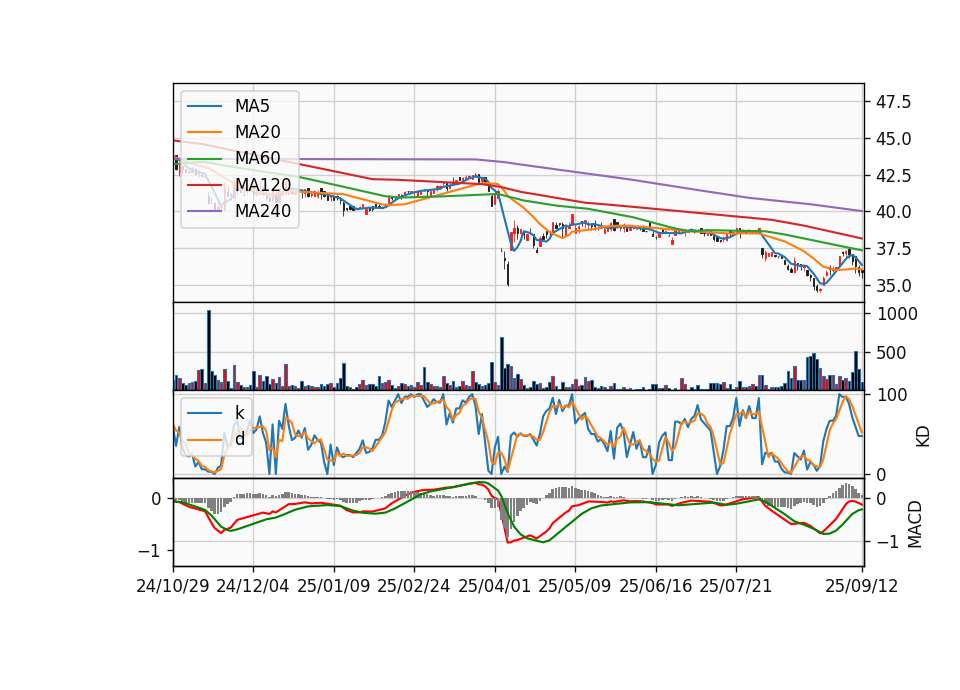This screenshot has width=960, height=690.
Task: Click the −1 label on left MACD axis
Action: (149, 550)
